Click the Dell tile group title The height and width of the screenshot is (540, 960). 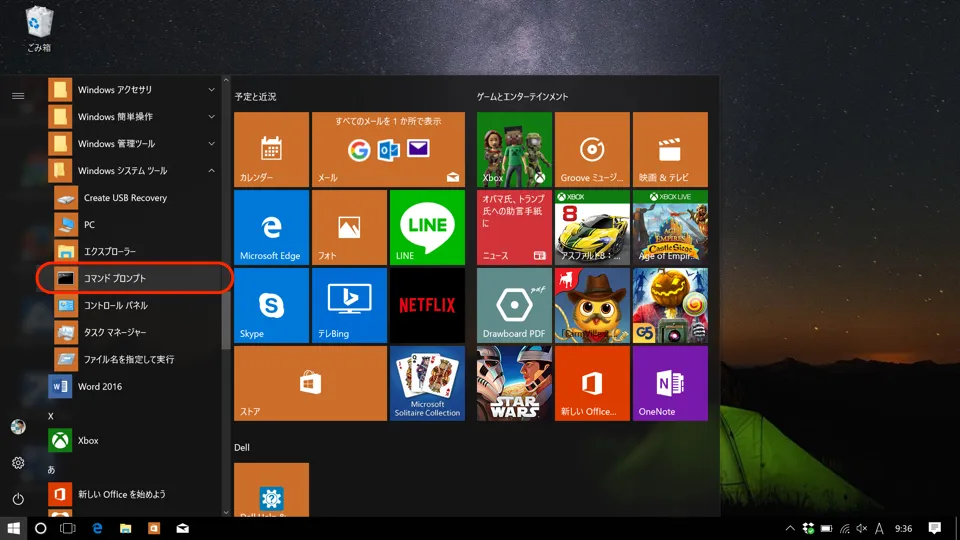coord(242,448)
